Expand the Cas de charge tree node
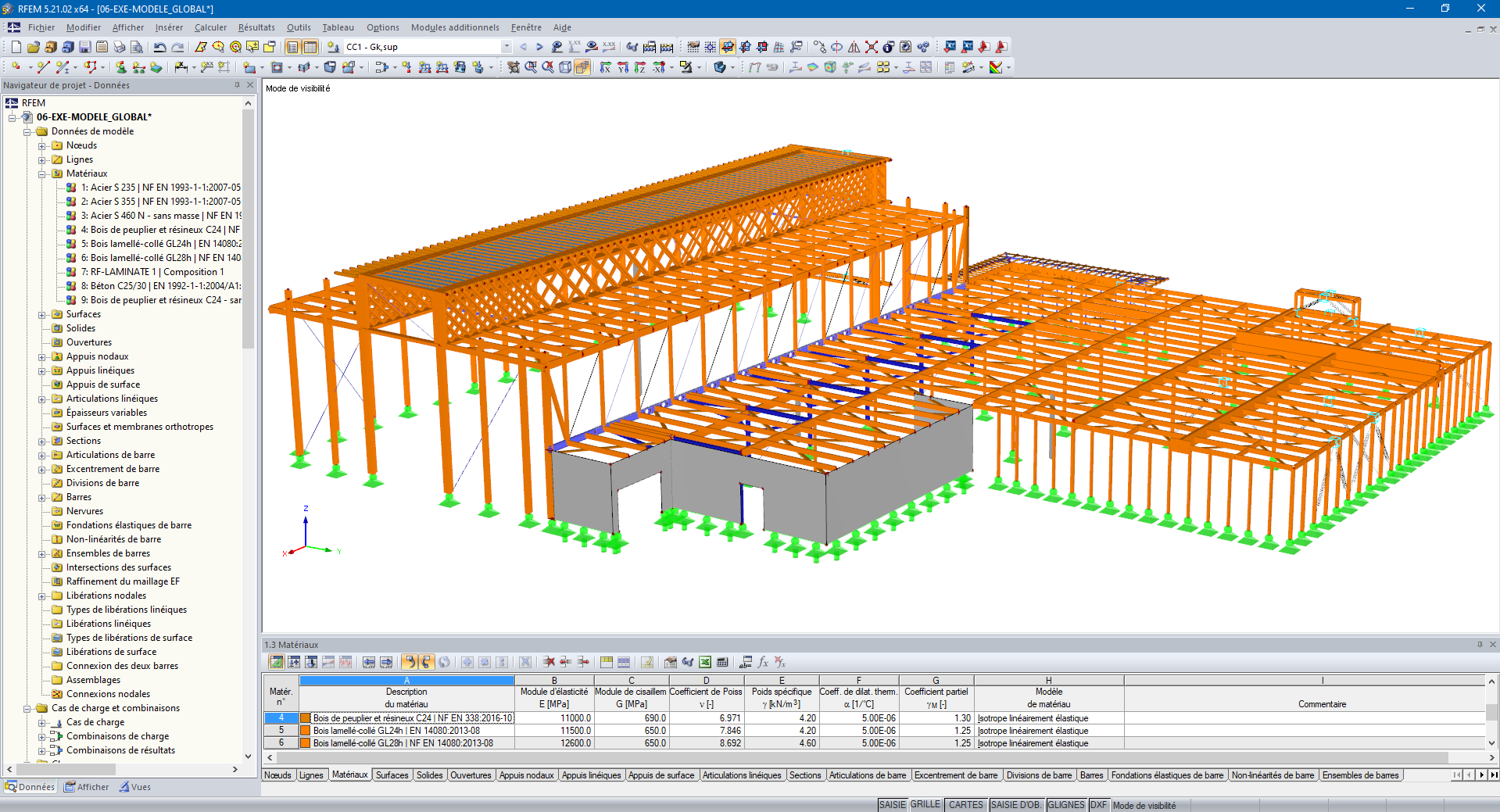This screenshot has height=812, width=1500. coord(42,722)
